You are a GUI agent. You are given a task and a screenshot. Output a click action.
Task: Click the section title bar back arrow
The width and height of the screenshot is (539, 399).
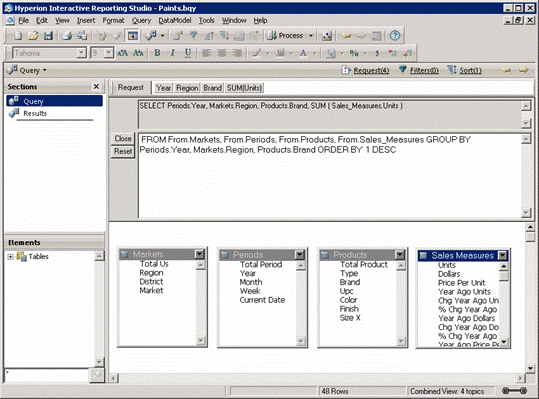point(506,70)
